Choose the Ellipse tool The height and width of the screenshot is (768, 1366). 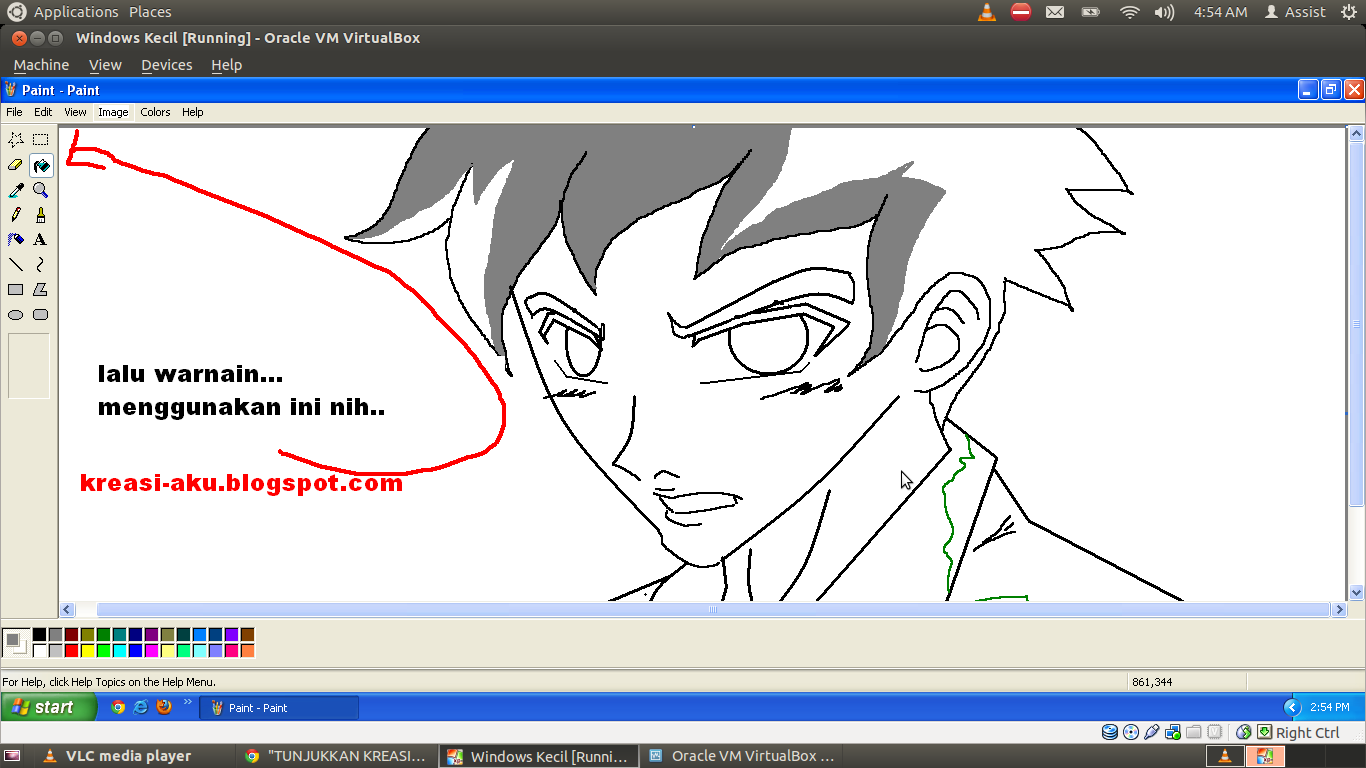16,315
